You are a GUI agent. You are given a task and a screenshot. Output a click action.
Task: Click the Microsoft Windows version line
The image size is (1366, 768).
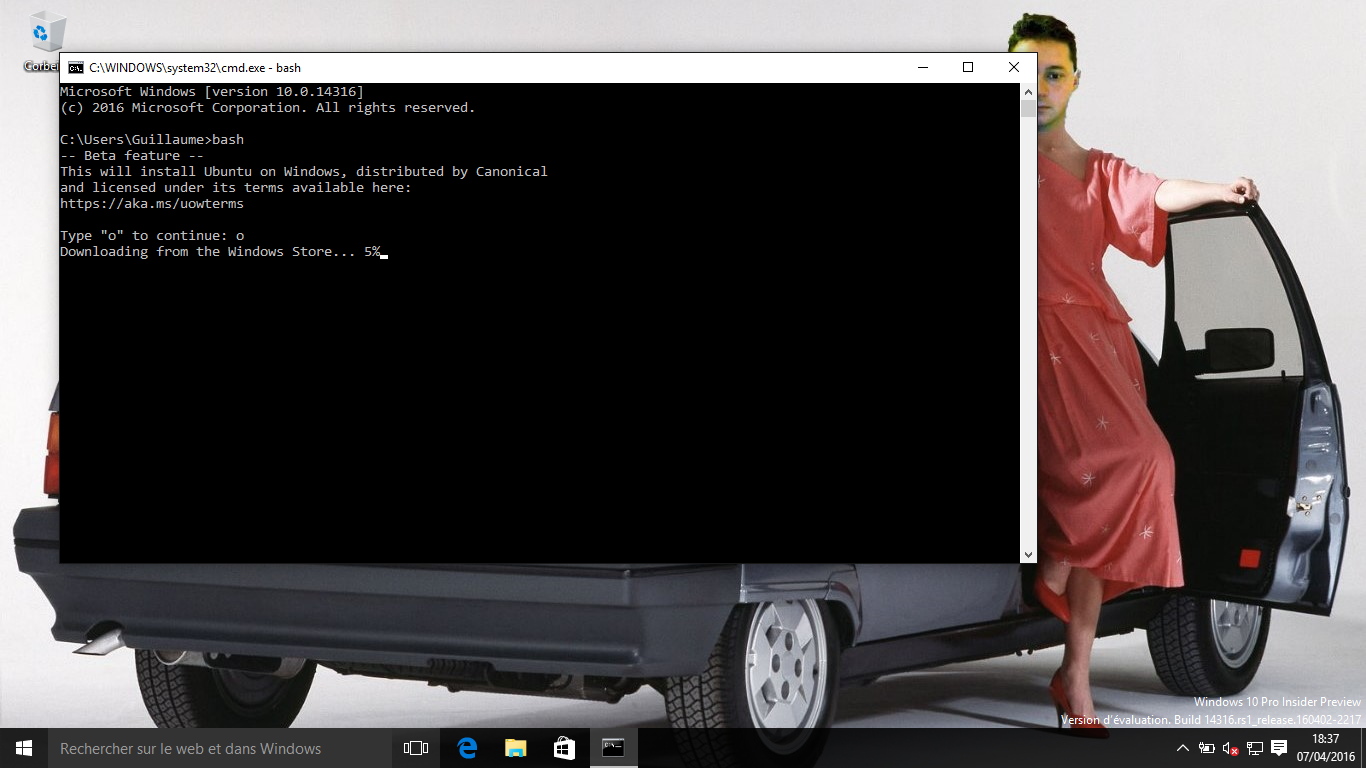[x=212, y=92]
